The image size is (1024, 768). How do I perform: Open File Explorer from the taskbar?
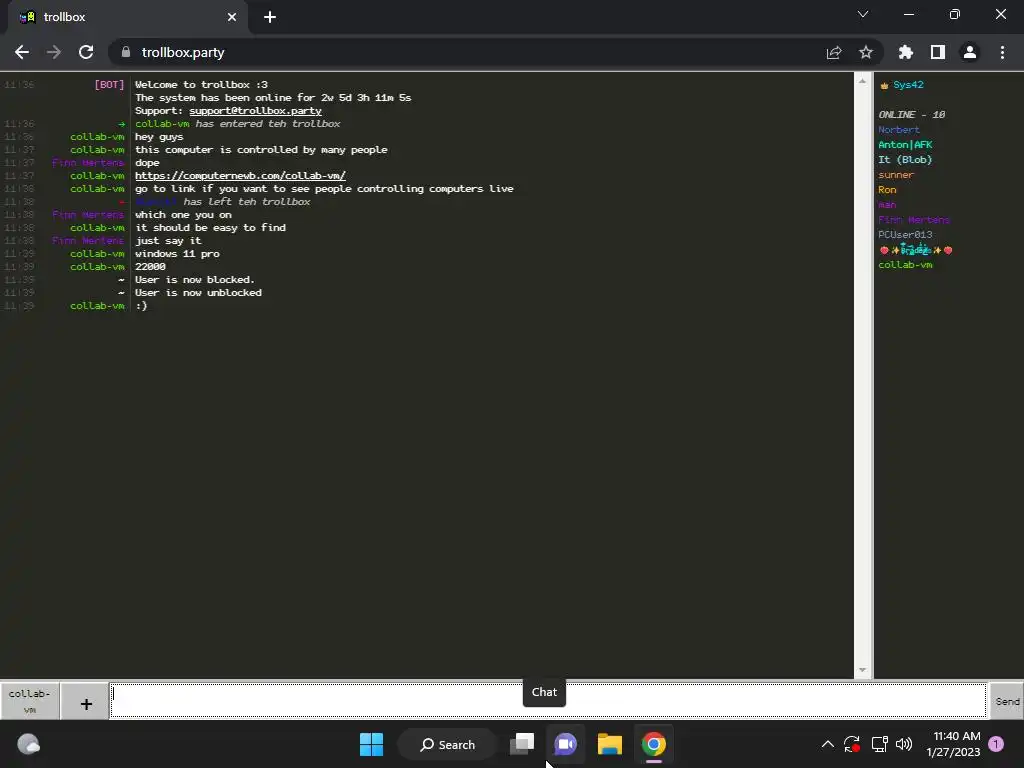[x=609, y=744]
